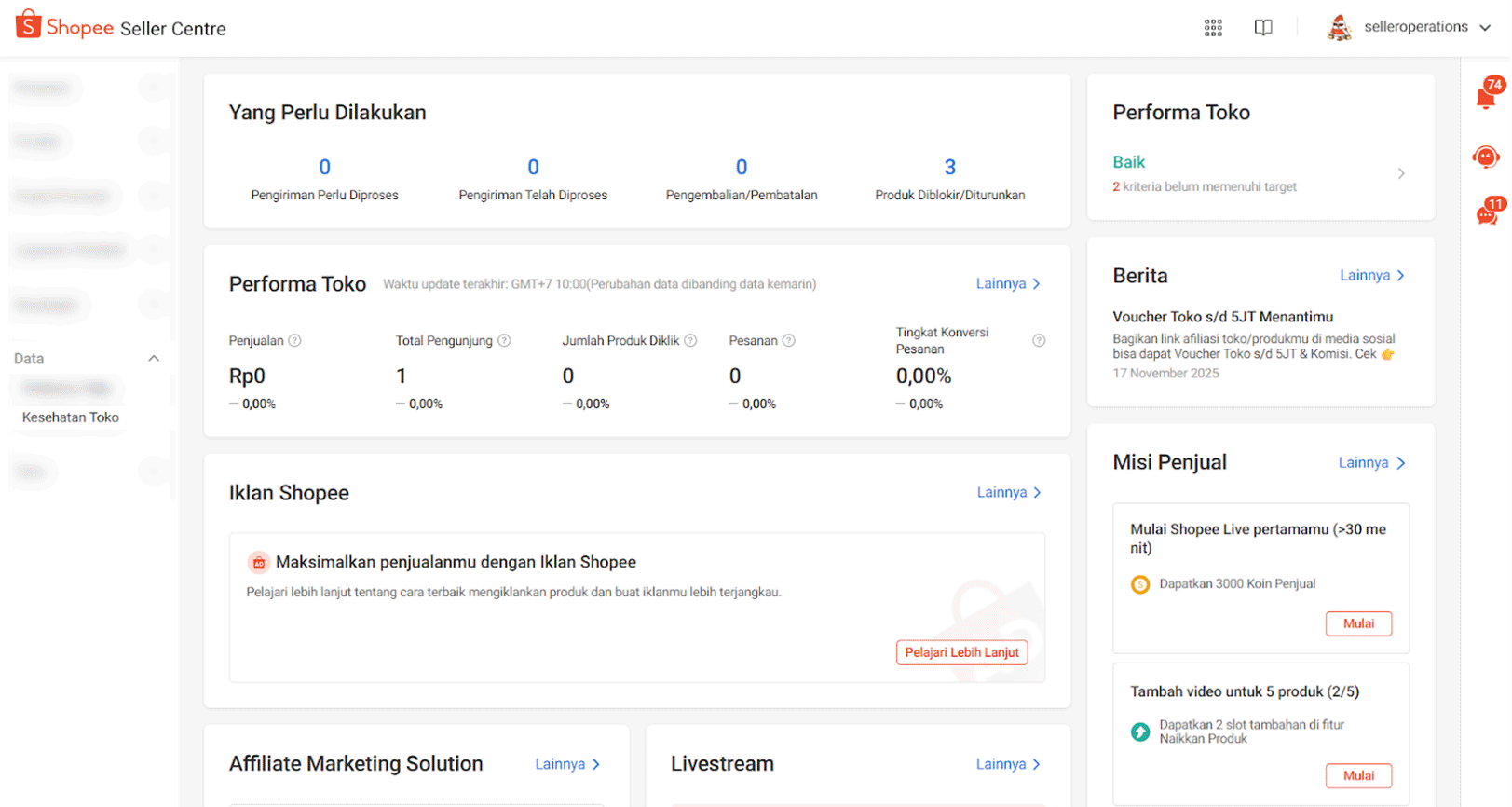Click the 0,00% Tingkat Konversi Pesanan value
Image resolution: width=1512 pixels, height=807 pixels.
pyautogui.click(x=923, y=376)
